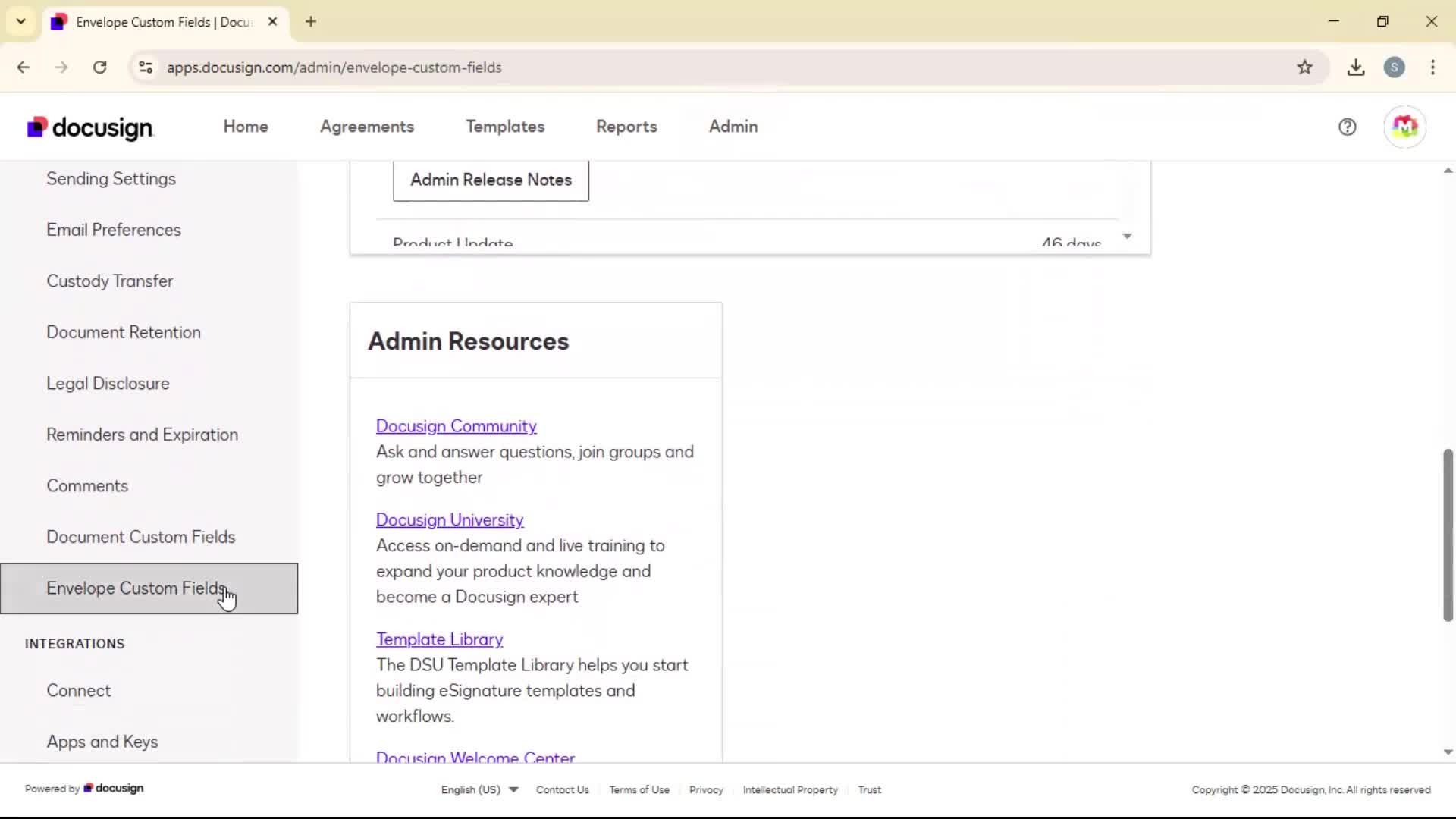This screenshot has width=1456, height=819.
Task: Open Comments settings in sidebar
Action: (87, 486)
